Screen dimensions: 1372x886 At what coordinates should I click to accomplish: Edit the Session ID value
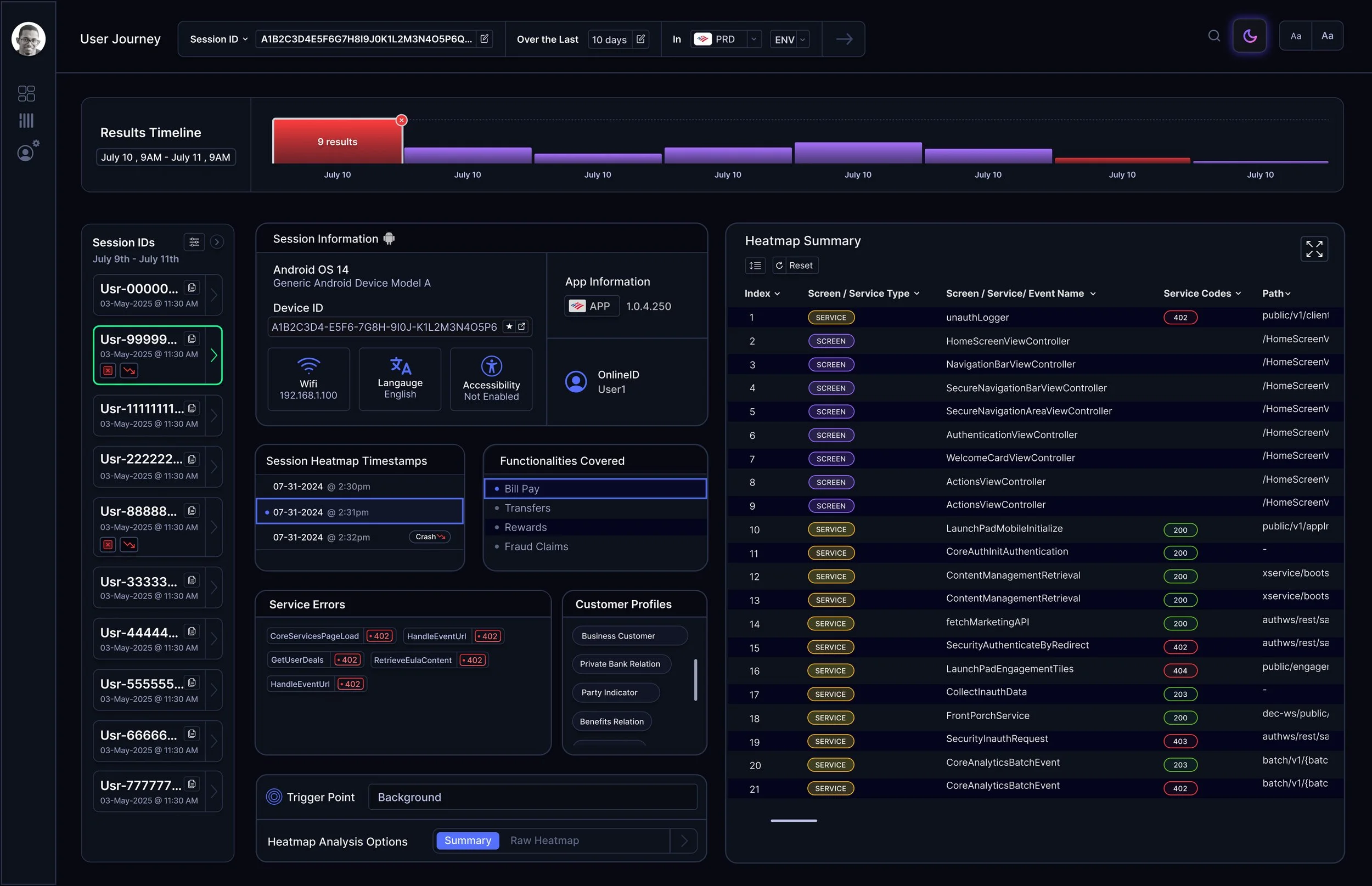tap(485, 38)
